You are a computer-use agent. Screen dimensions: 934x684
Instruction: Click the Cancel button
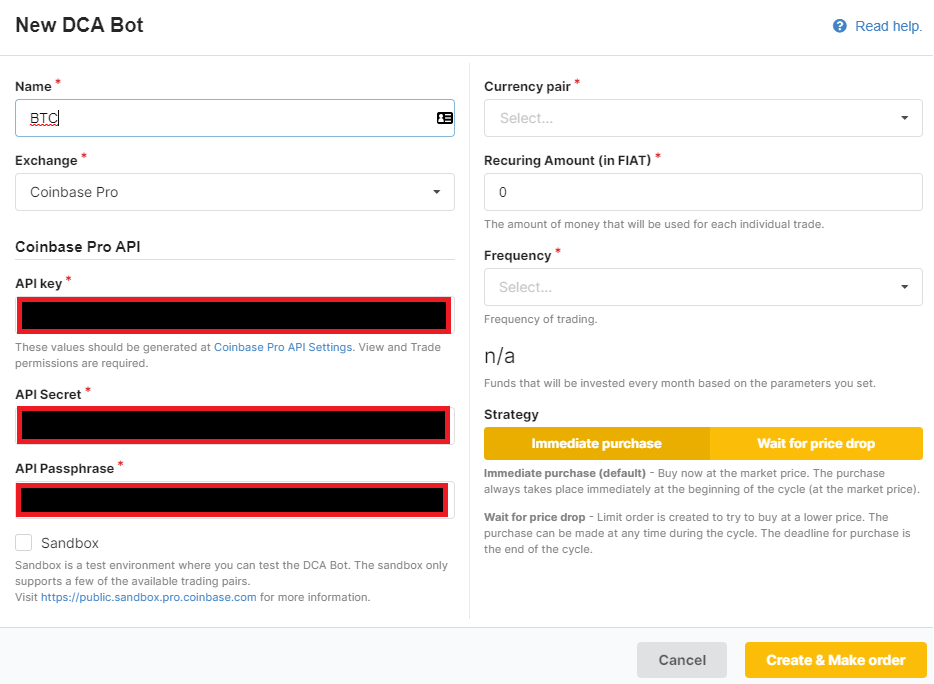(682, 660)
